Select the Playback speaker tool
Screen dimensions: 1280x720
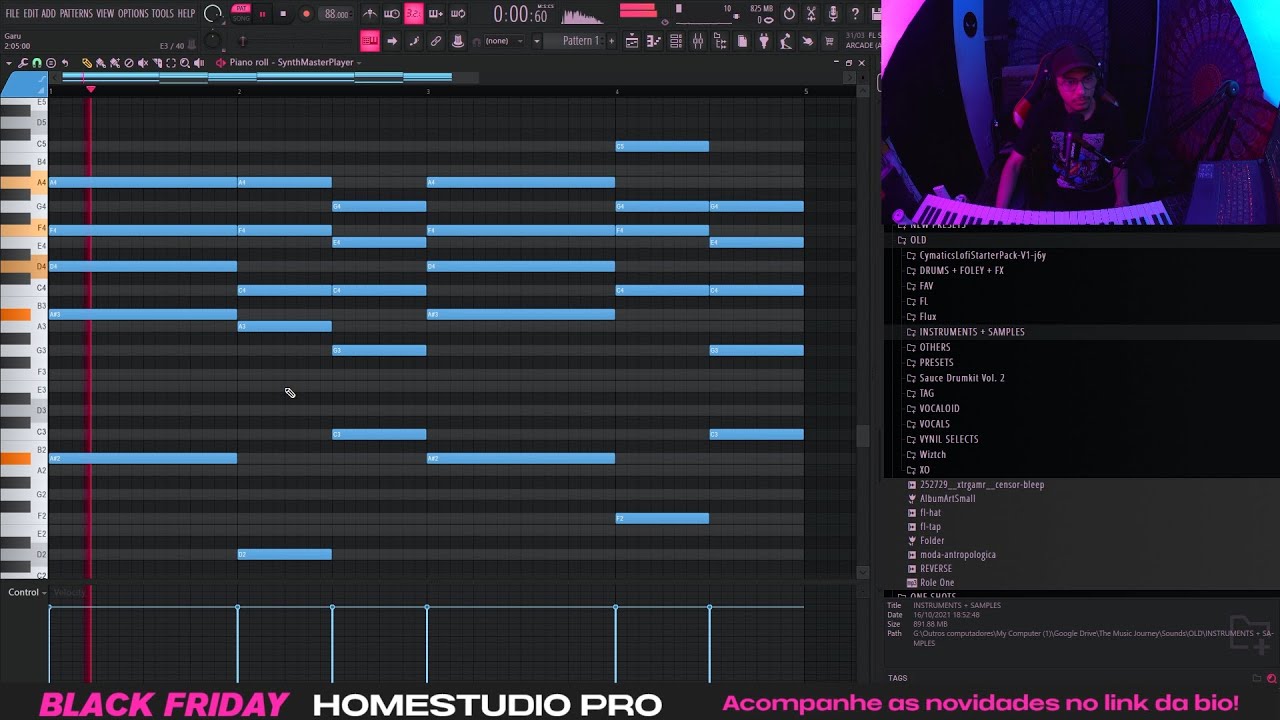(199, 63)
